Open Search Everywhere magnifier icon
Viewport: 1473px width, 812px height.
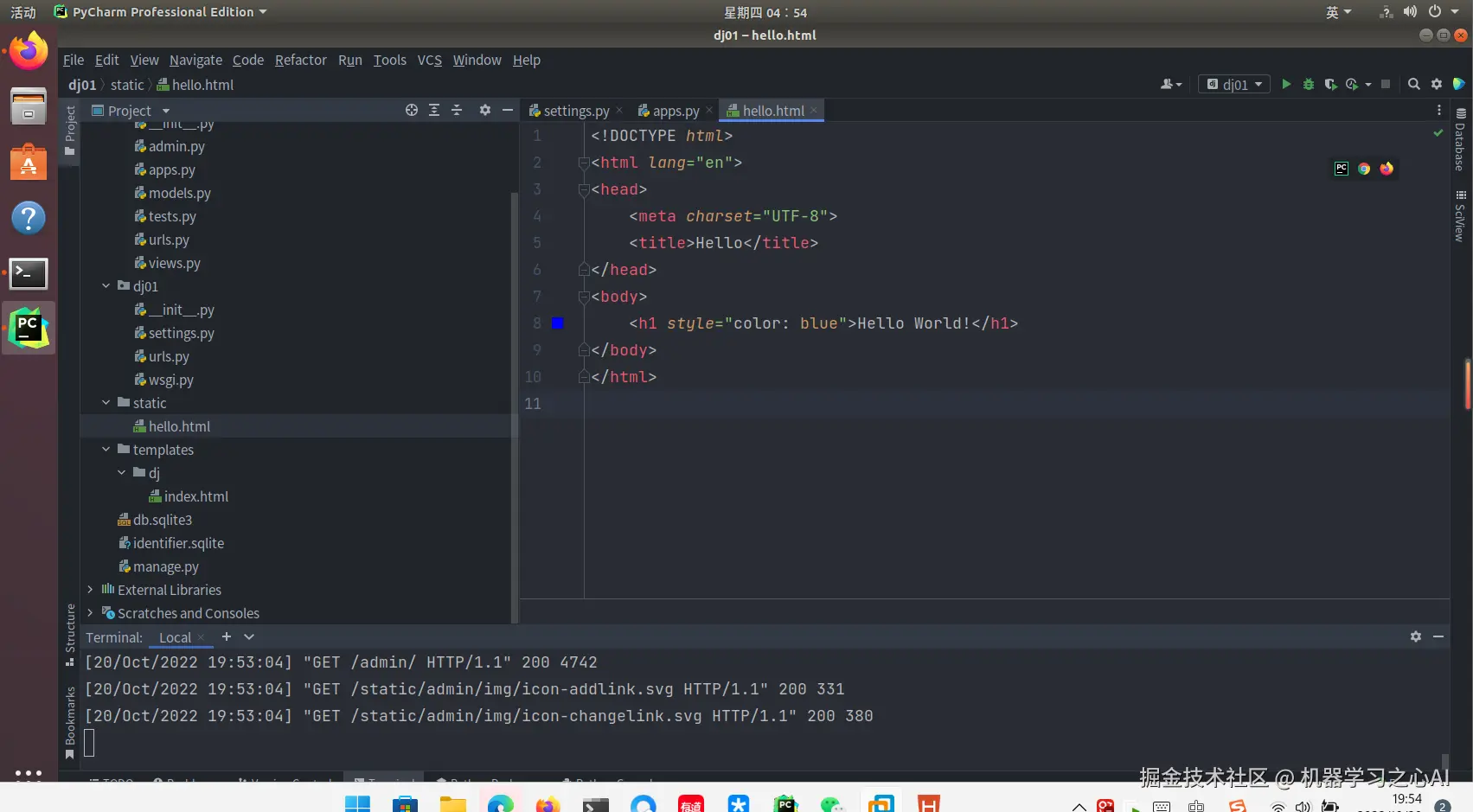point(1414,84)
